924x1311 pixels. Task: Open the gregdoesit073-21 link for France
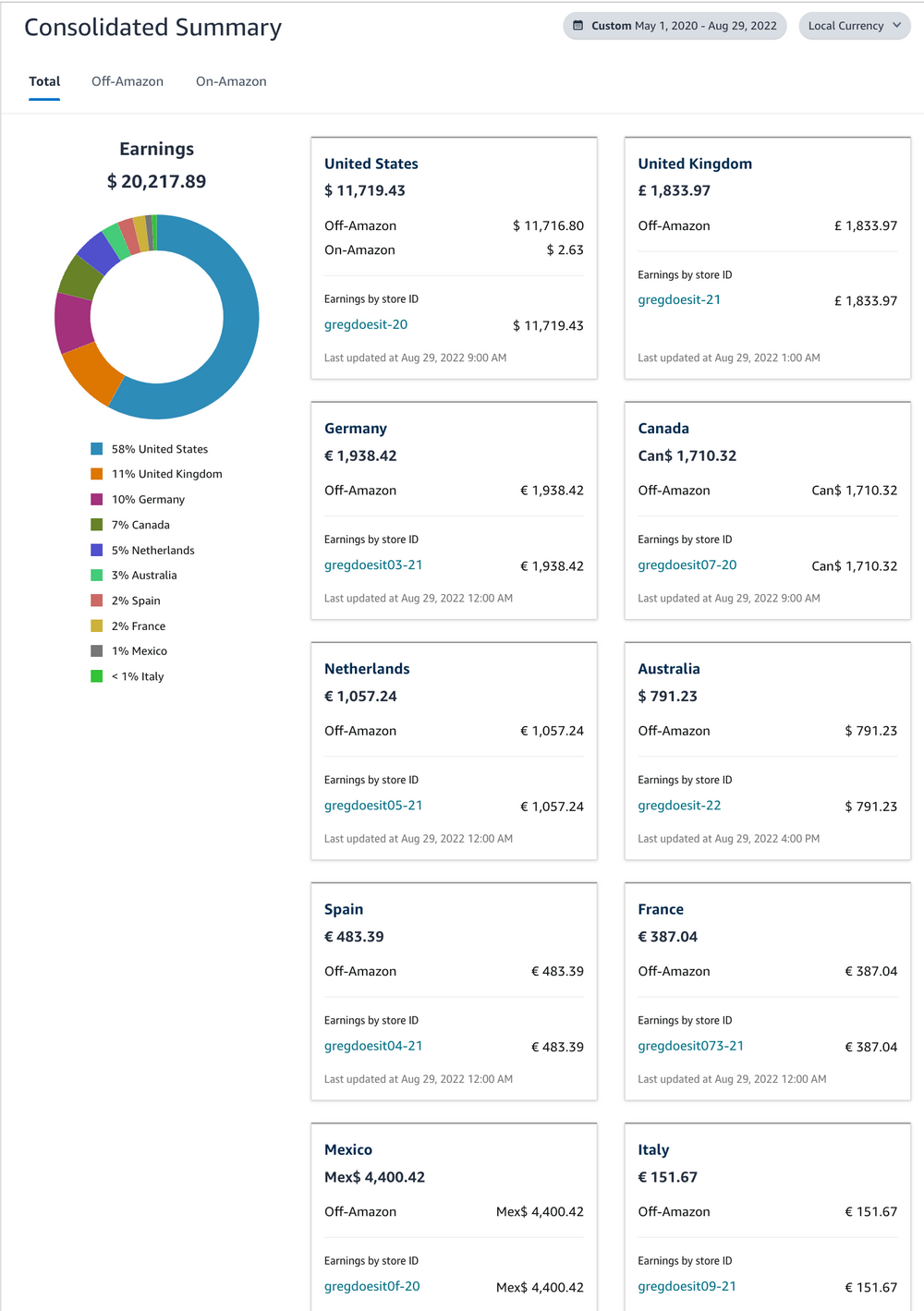pos(691,1046)
